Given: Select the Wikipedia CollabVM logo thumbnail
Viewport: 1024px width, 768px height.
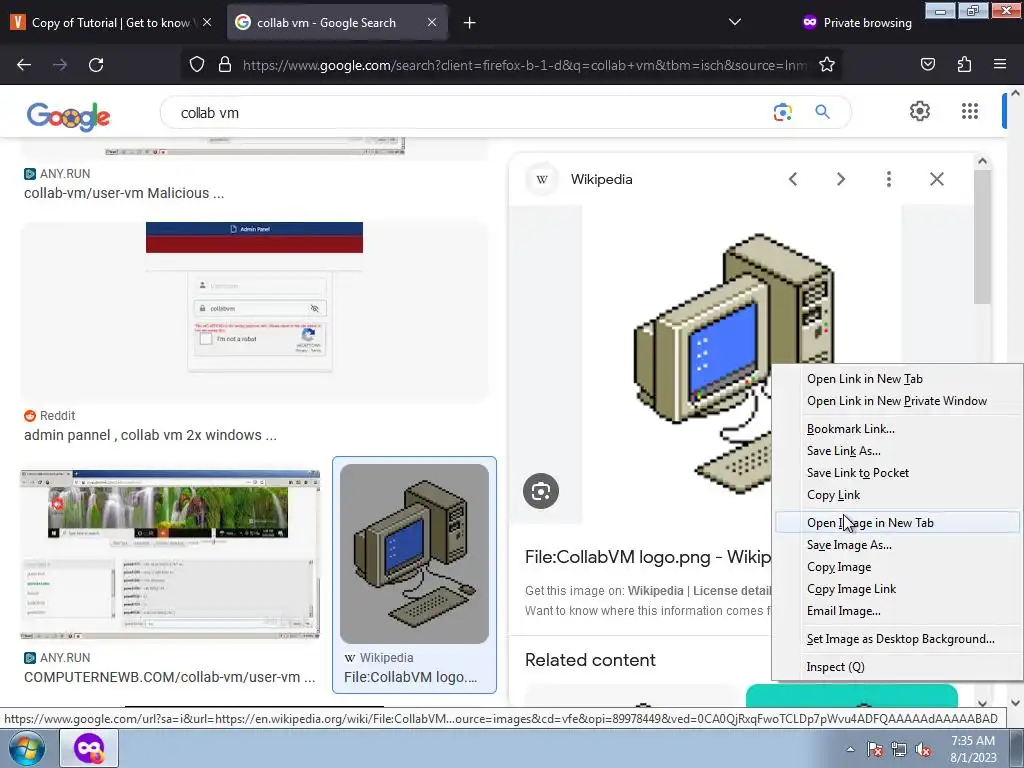Looking at the screenshot, I should [x=414, y=554].
